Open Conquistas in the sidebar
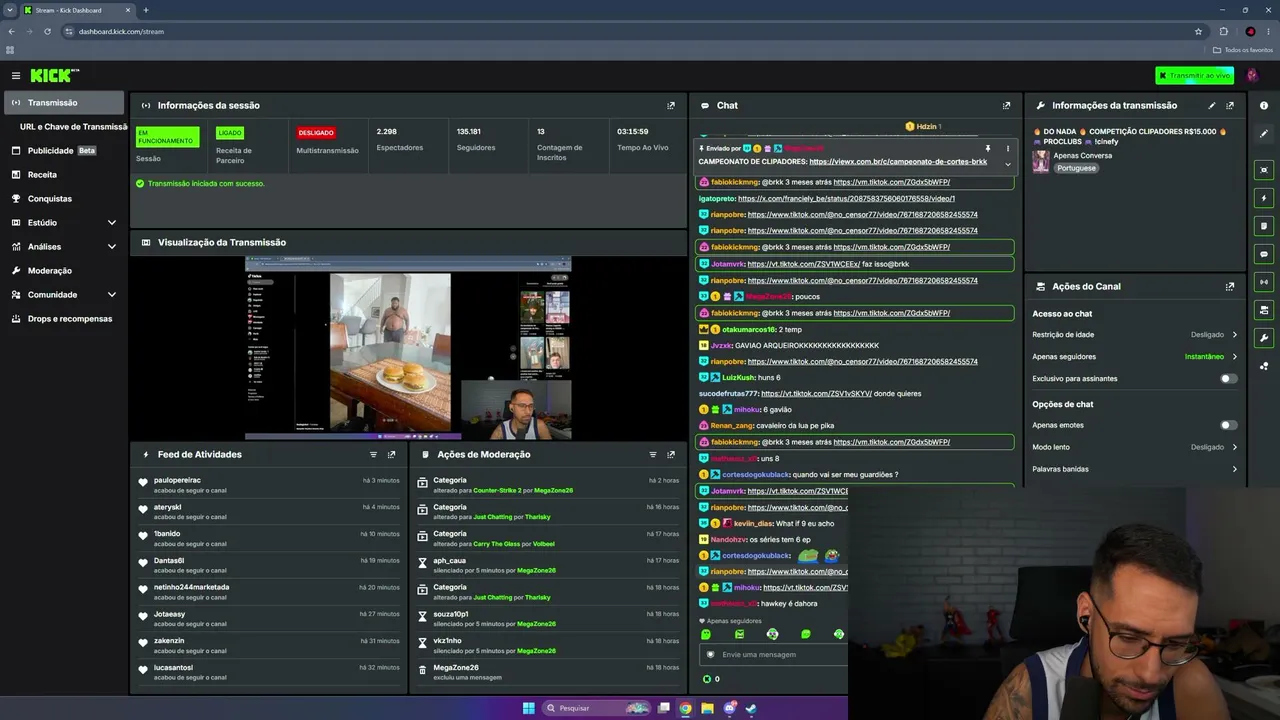The width and height of the screenshot is (1280, 720). [x=64, y=199]
